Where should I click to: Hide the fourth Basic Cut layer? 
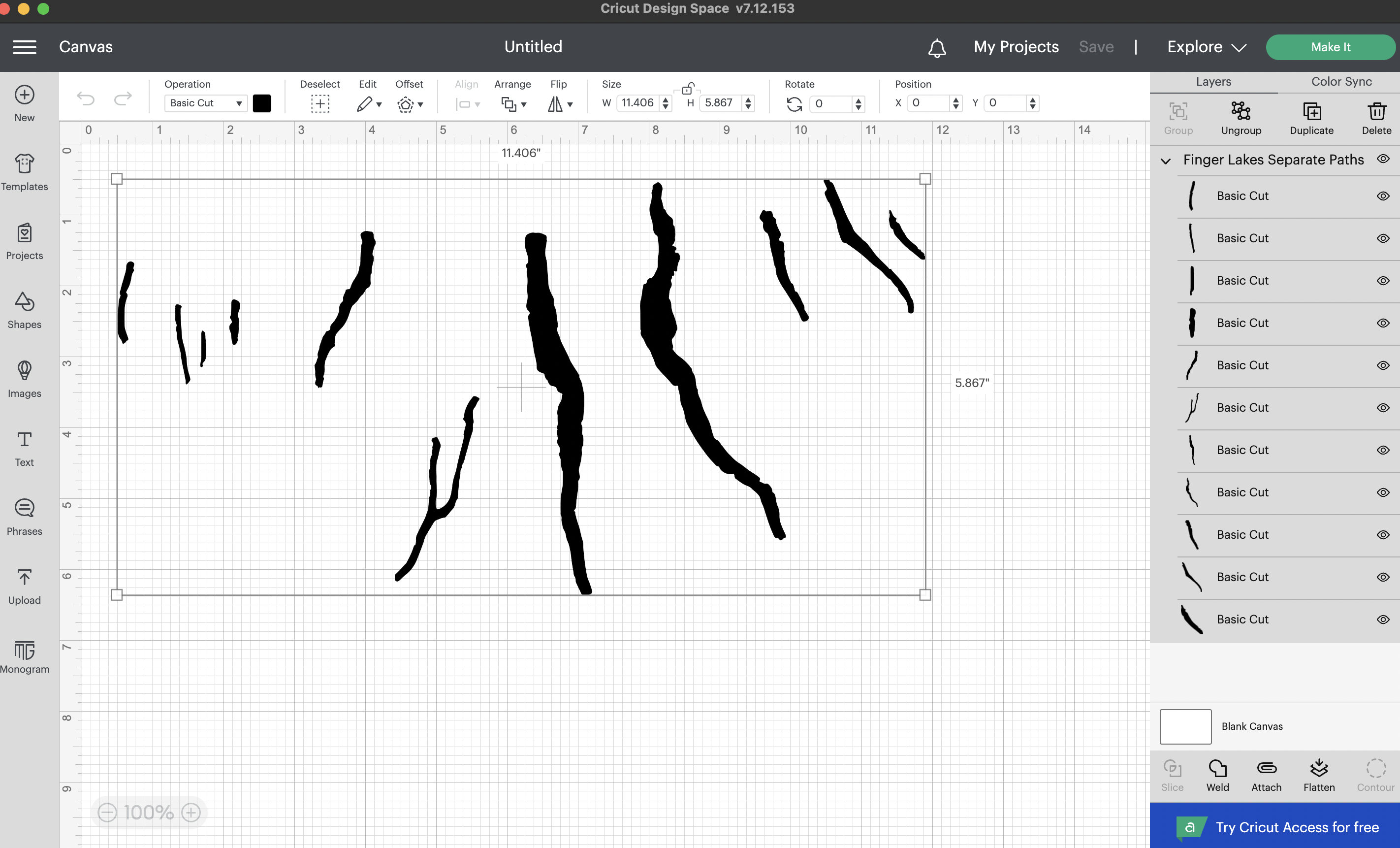(x=1384, y=324)
